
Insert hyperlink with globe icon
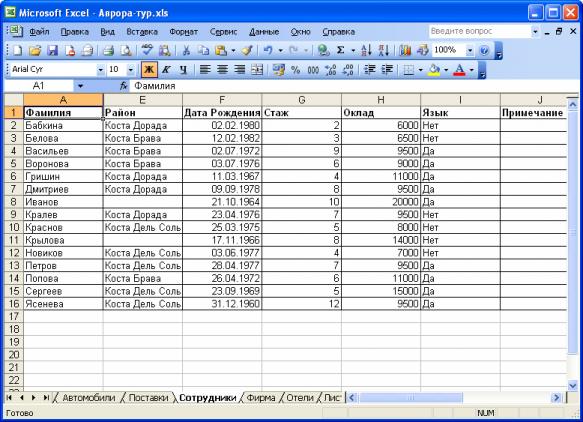[323, 50]
